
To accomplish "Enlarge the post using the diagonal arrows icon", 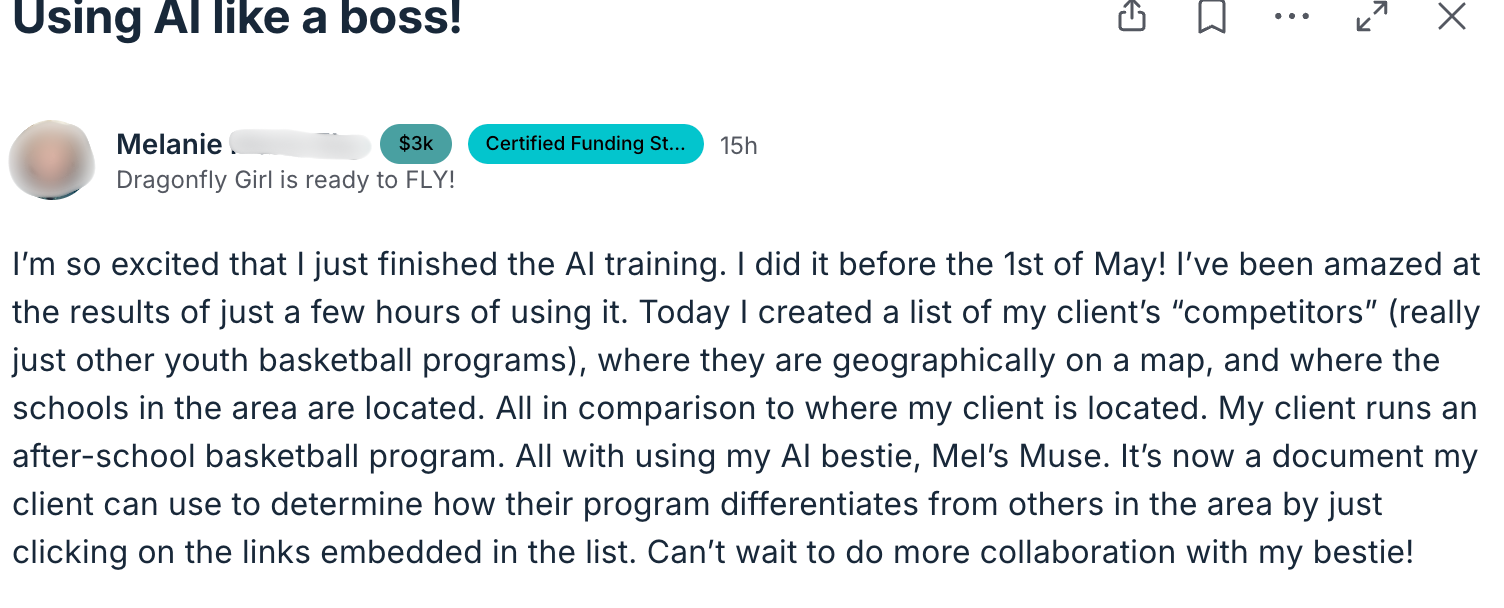I will [x=1372, y=17].
